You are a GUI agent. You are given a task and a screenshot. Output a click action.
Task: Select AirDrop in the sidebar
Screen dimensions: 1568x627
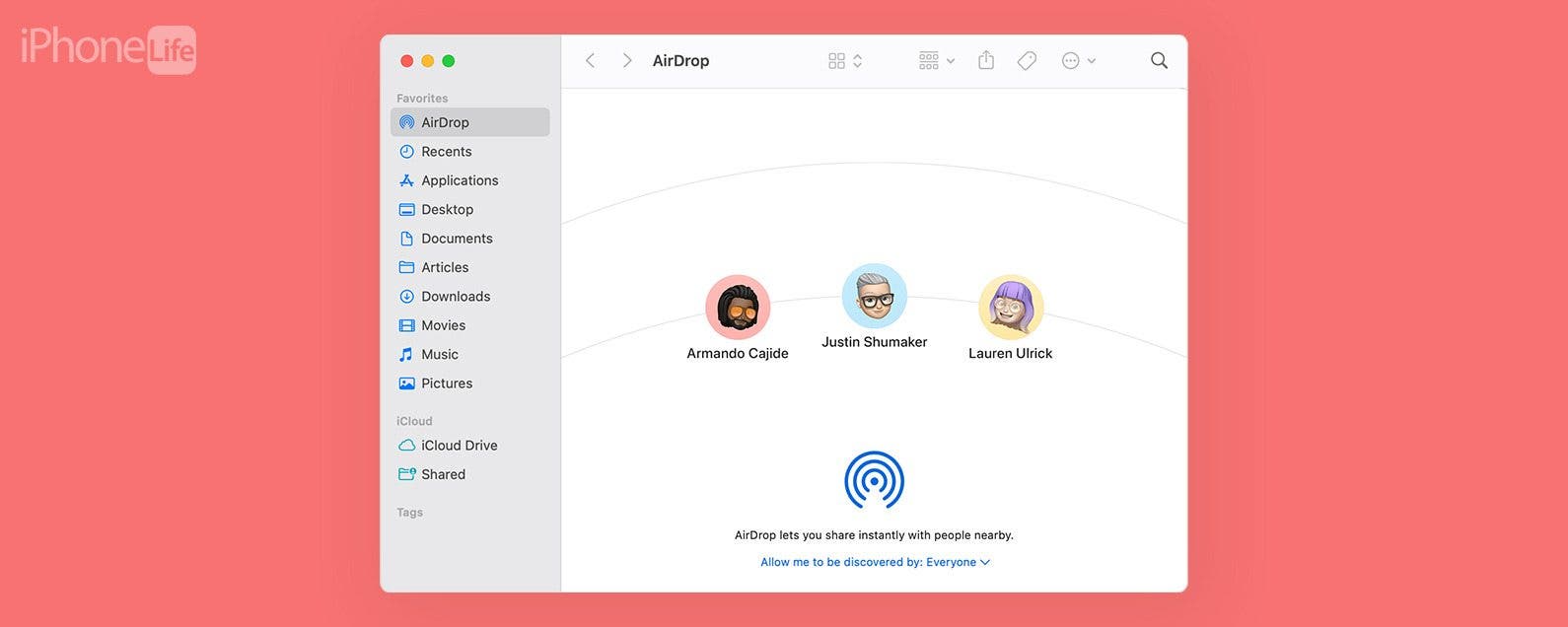[x=445, y=122]
